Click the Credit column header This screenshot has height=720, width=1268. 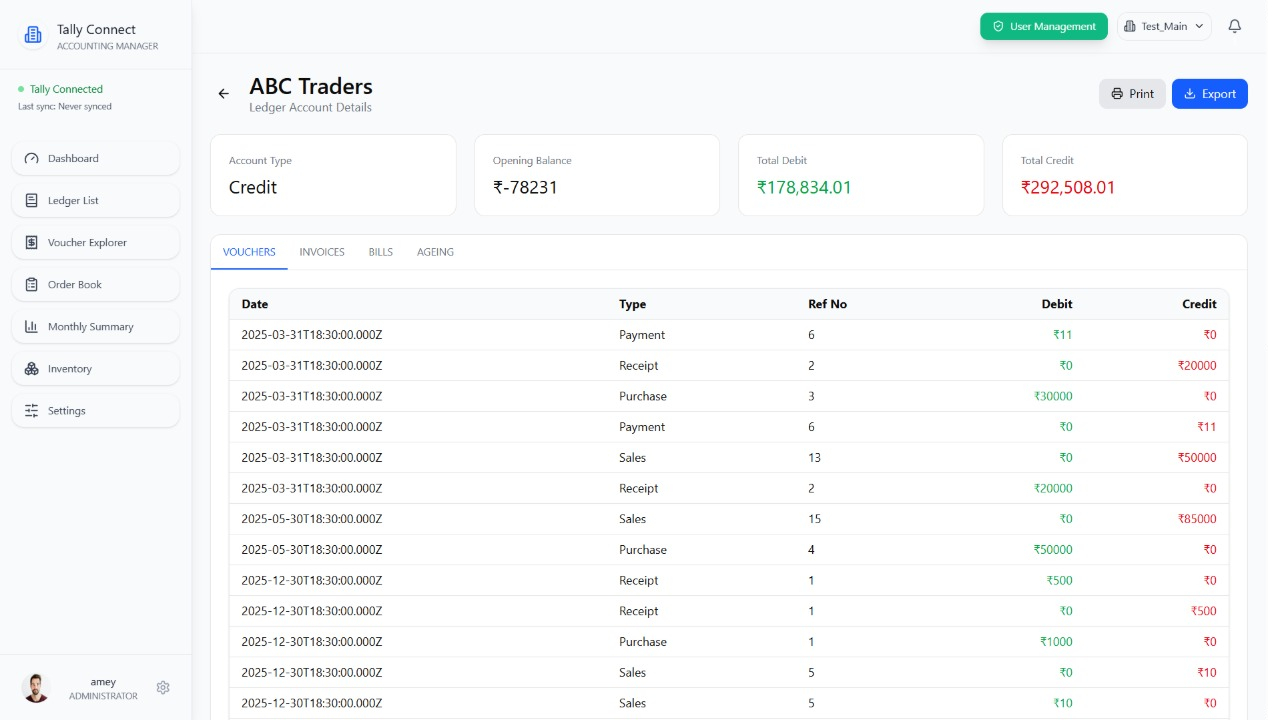coord(1199,304)
